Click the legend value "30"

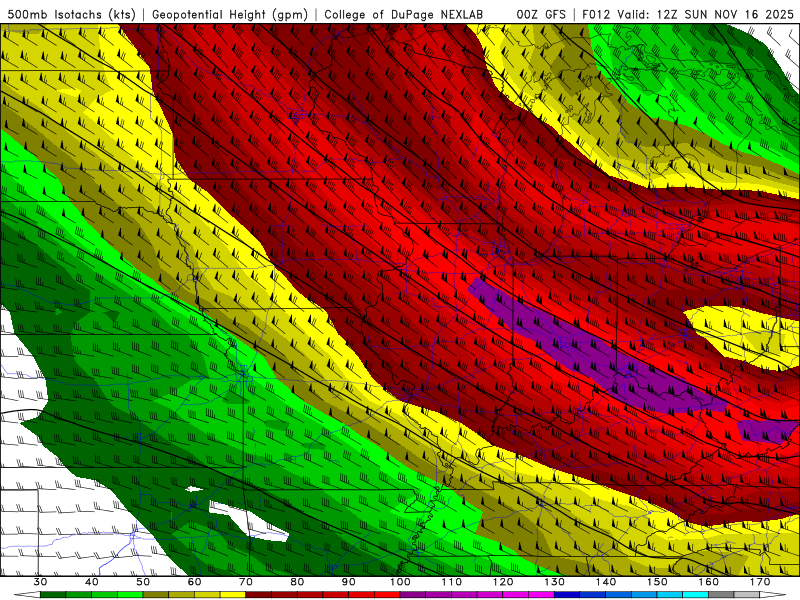(x=40, y=582)
